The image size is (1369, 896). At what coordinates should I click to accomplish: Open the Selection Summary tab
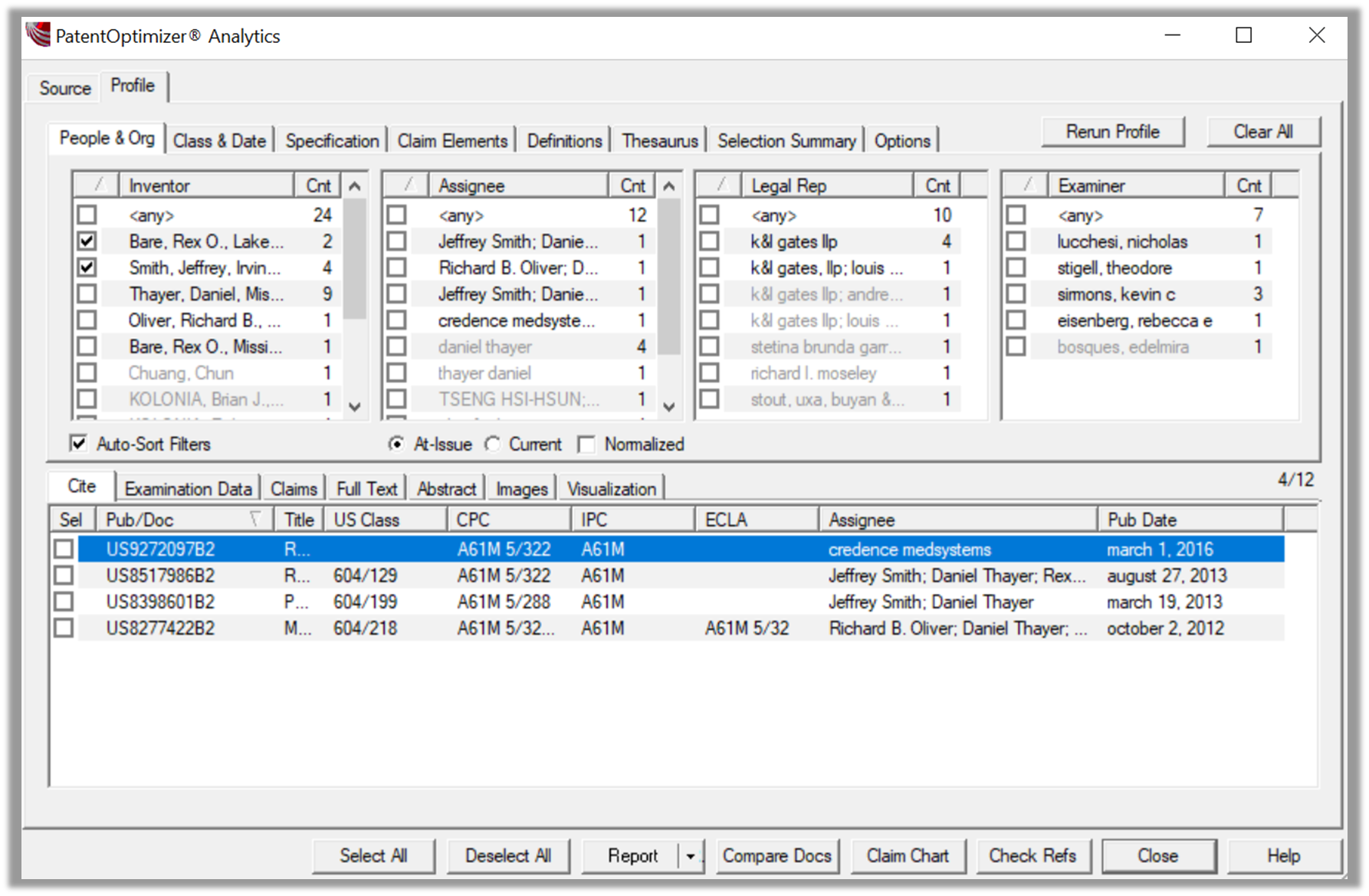(786, 141)
